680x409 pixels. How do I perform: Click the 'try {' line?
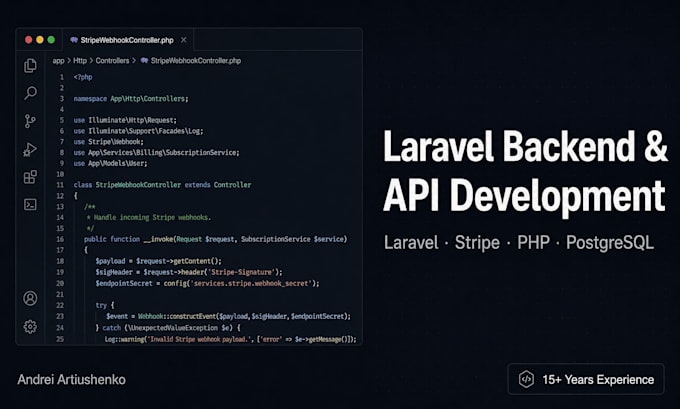[x=105, y=305]
